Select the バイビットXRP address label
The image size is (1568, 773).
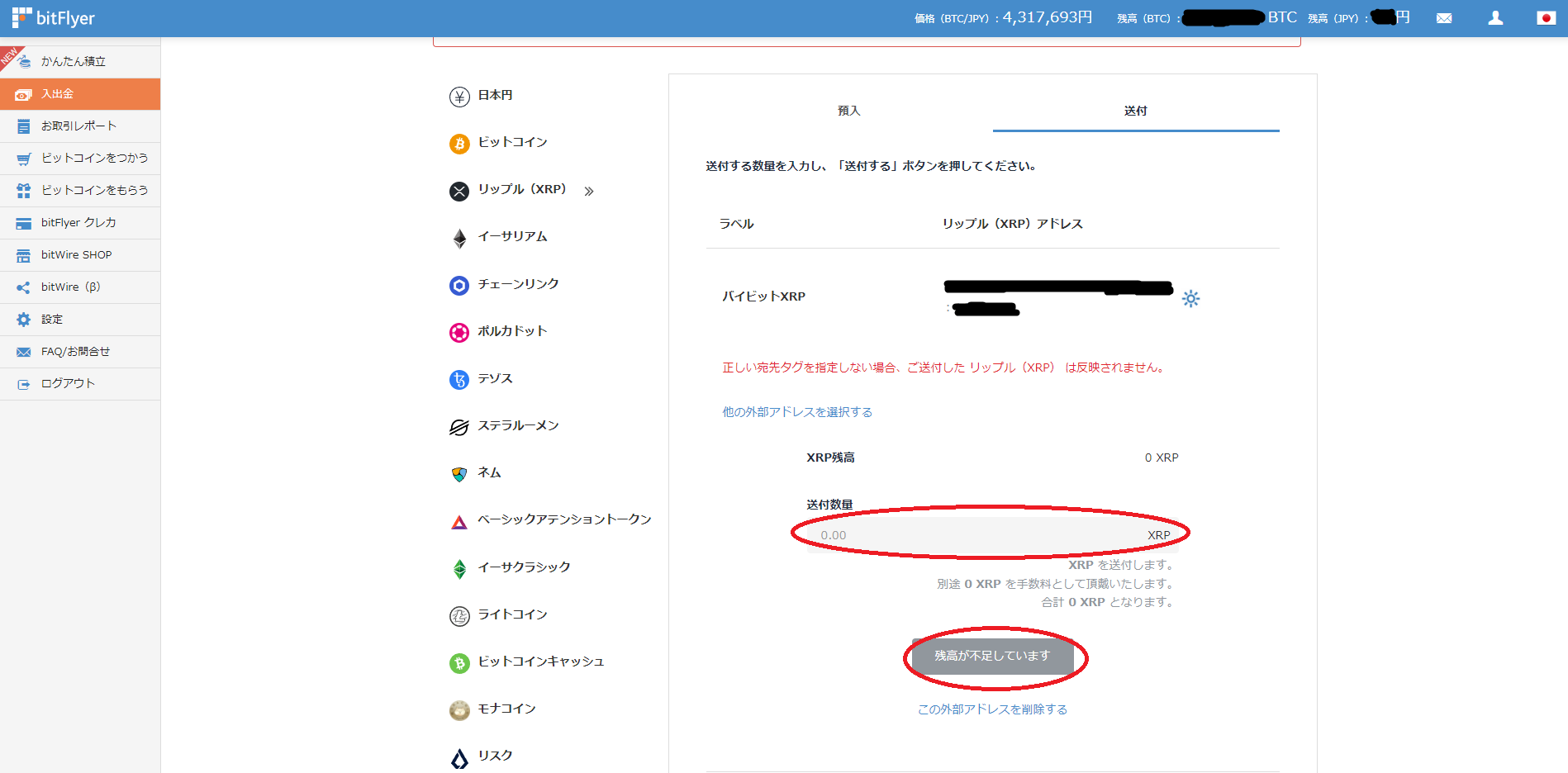(x=763, y=296)
